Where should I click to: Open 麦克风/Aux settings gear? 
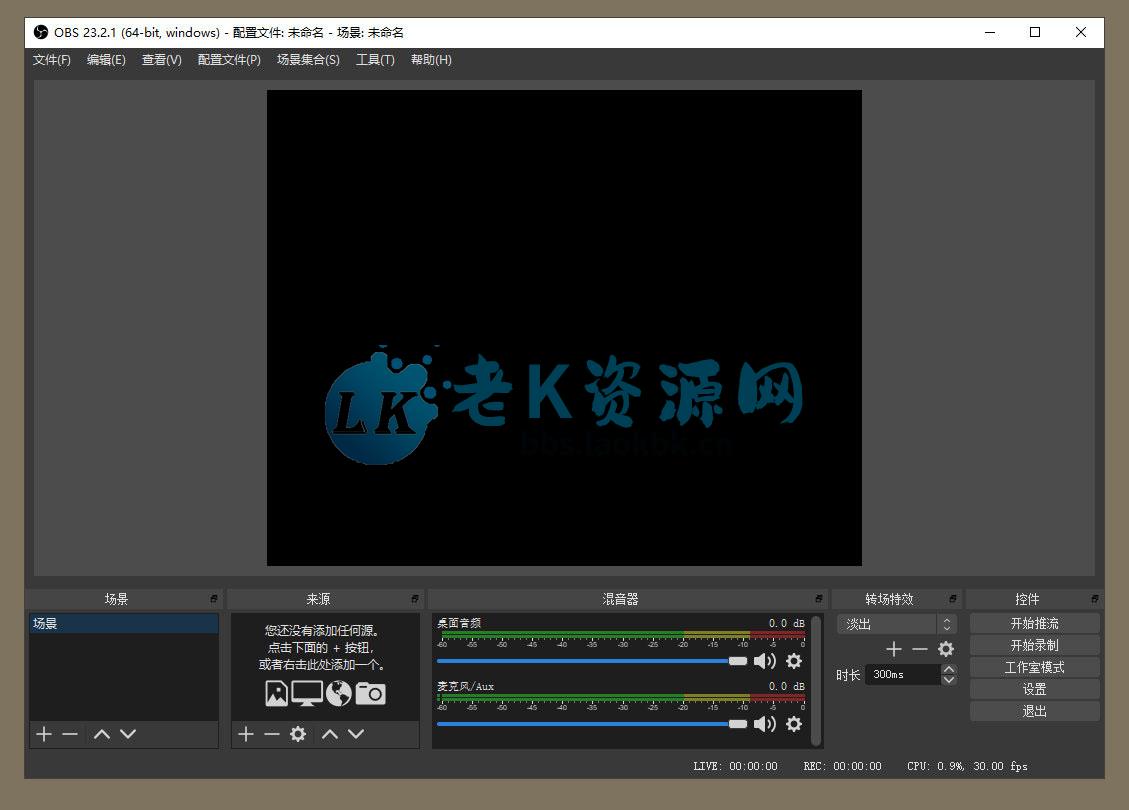click(793, 724)
